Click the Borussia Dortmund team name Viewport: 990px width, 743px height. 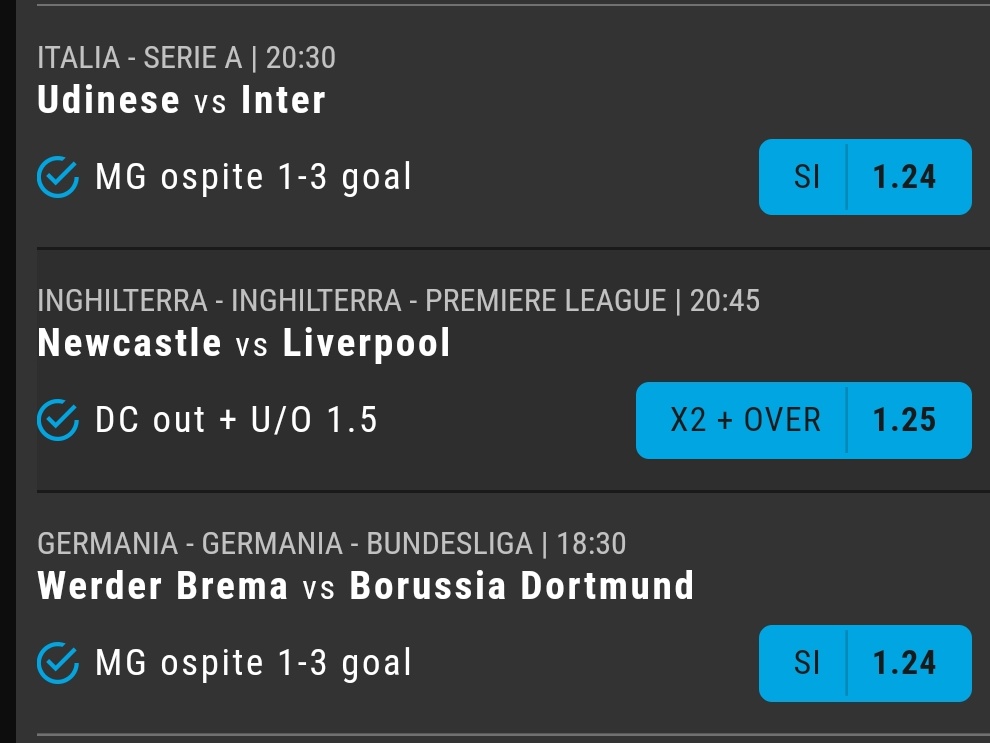522,586
